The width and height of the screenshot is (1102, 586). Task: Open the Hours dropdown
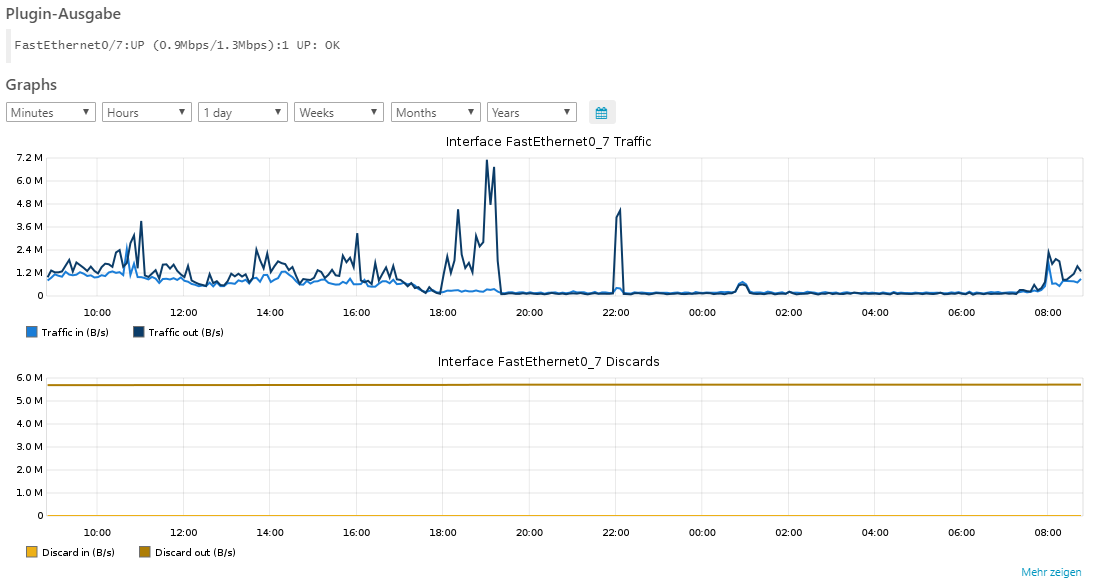coord(146,111)
